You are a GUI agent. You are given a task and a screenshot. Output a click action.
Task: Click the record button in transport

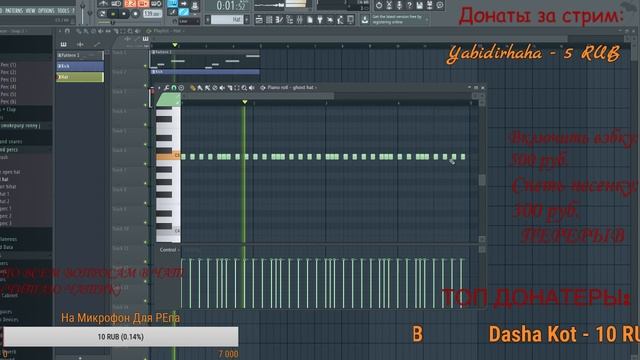click(x=136, y=14)
